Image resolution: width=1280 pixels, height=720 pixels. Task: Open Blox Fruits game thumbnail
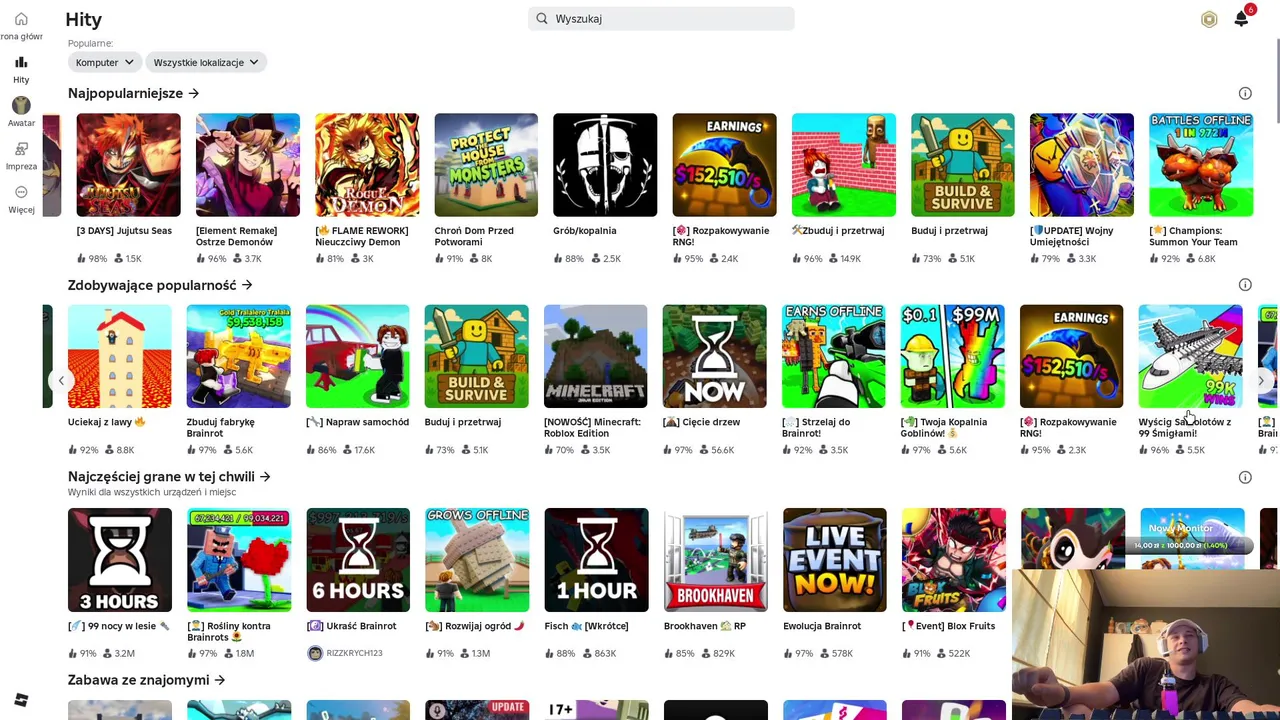click(954, 560)
